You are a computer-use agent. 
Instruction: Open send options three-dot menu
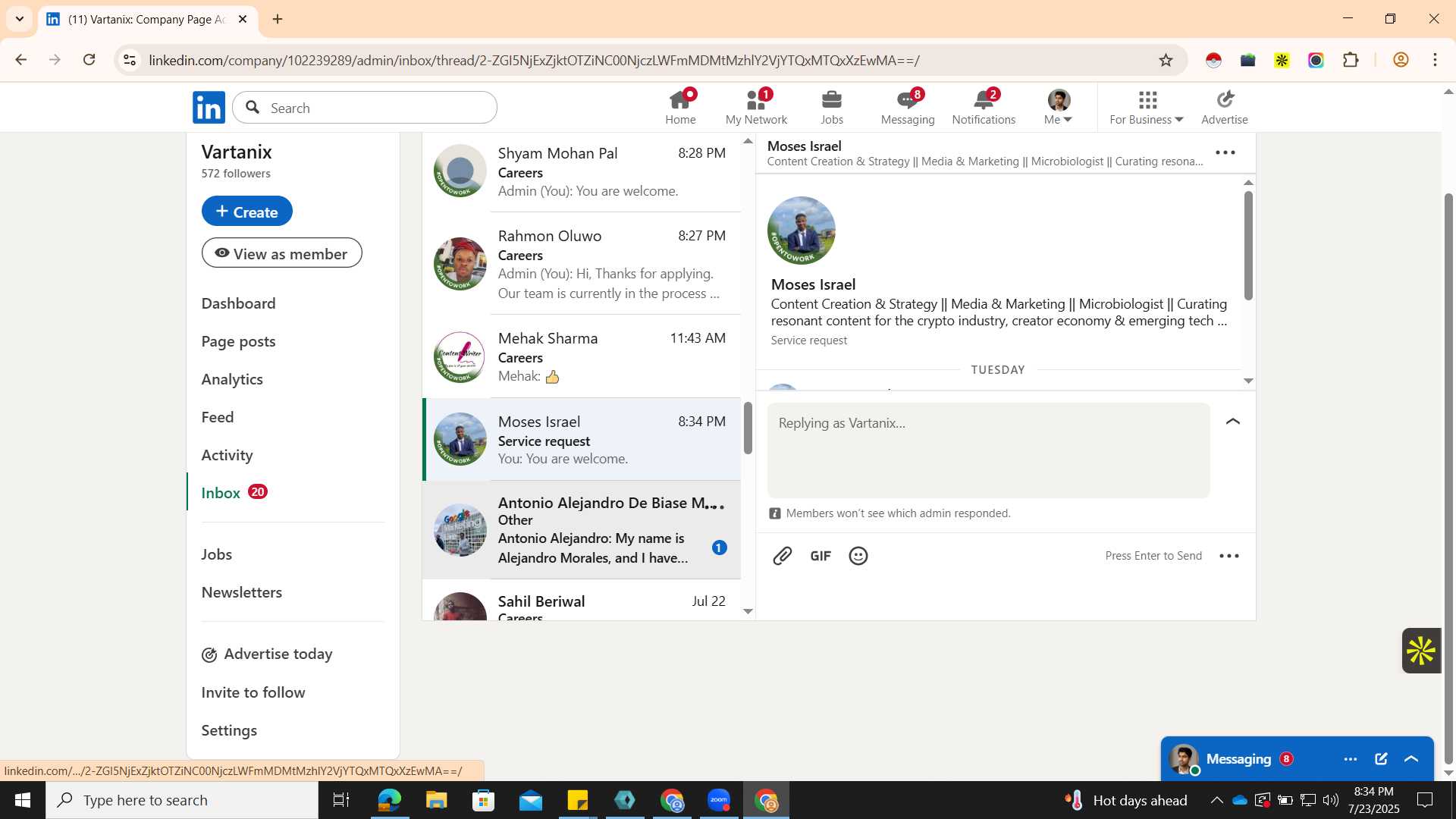tap(1229, 556)
